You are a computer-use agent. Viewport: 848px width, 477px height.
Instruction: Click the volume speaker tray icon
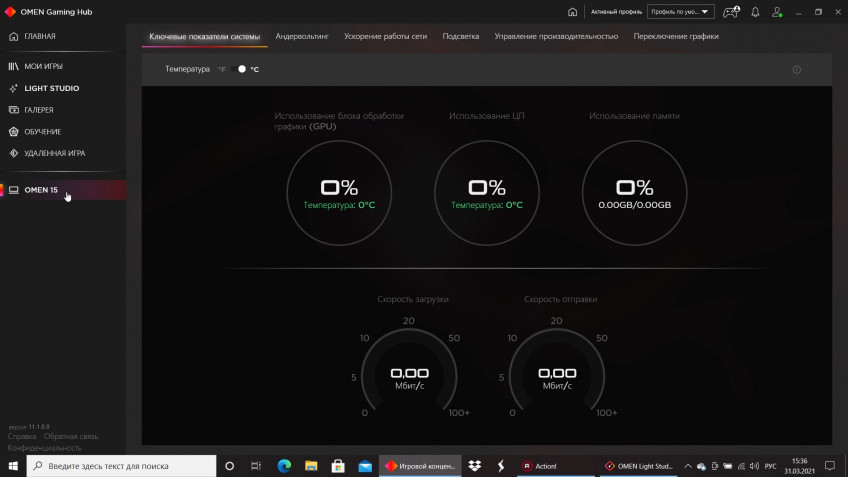[x=754, y=466]
